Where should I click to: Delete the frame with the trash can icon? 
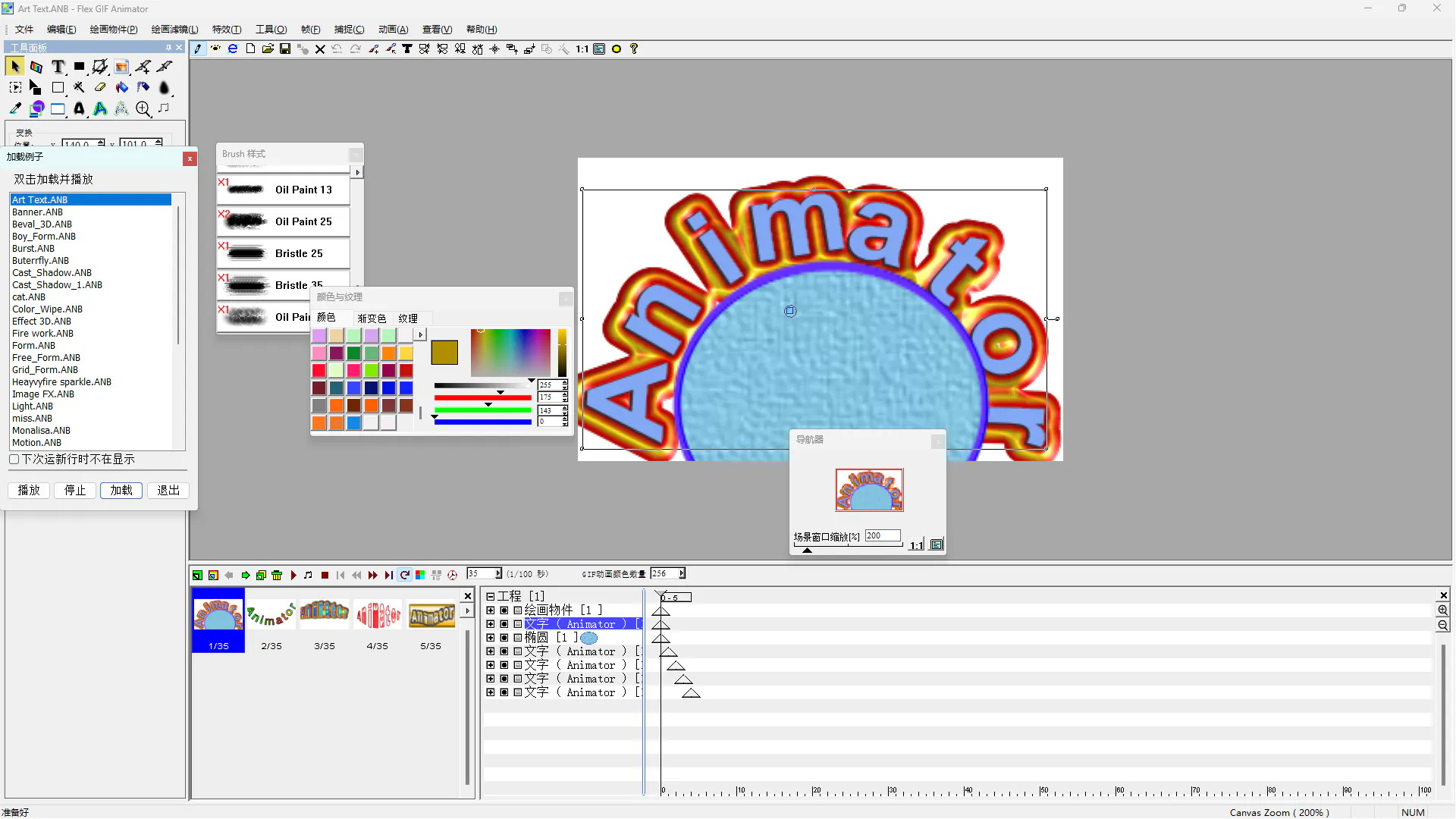(x=277, y=576)
